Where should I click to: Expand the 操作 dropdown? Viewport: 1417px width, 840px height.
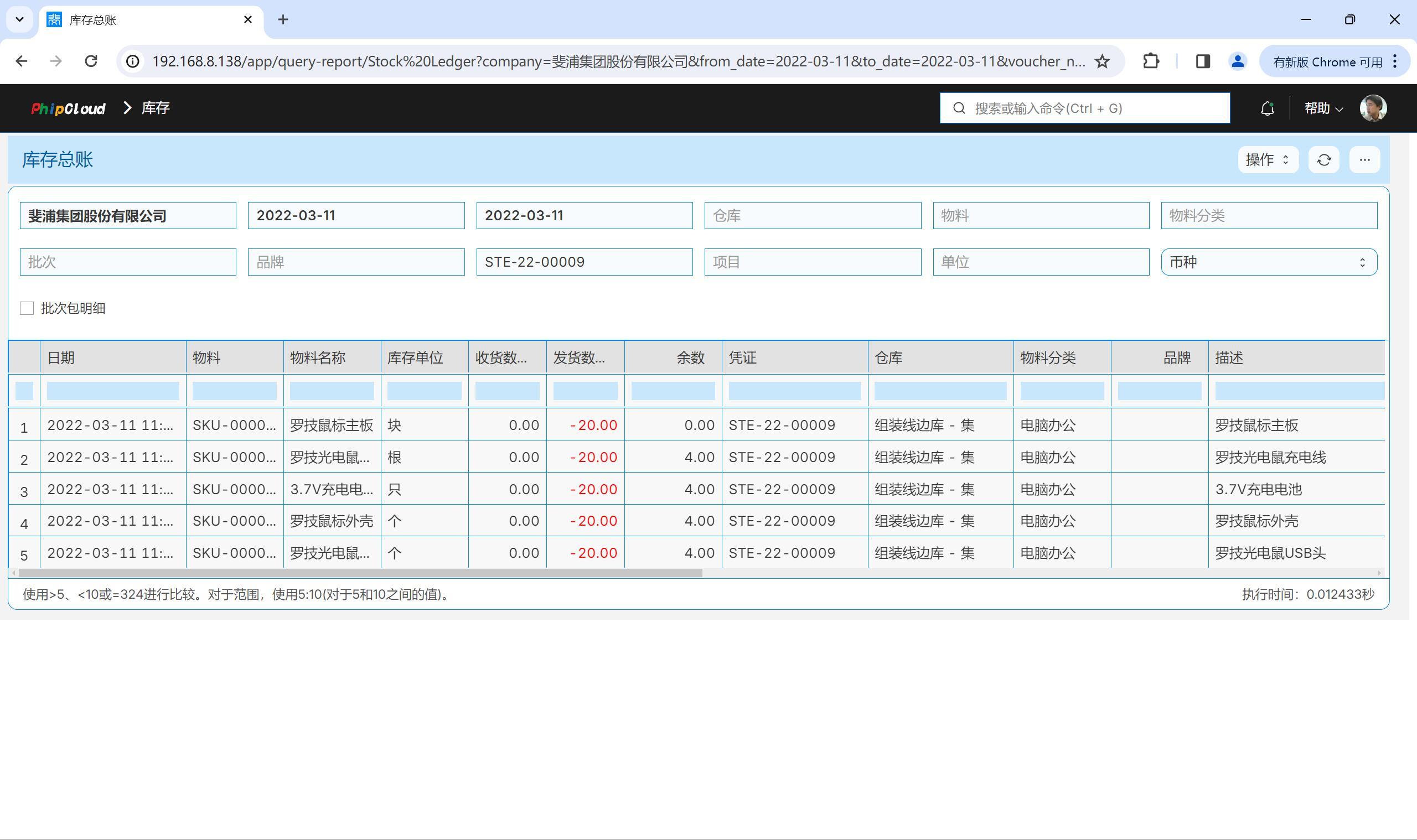tap(1268, 159)
